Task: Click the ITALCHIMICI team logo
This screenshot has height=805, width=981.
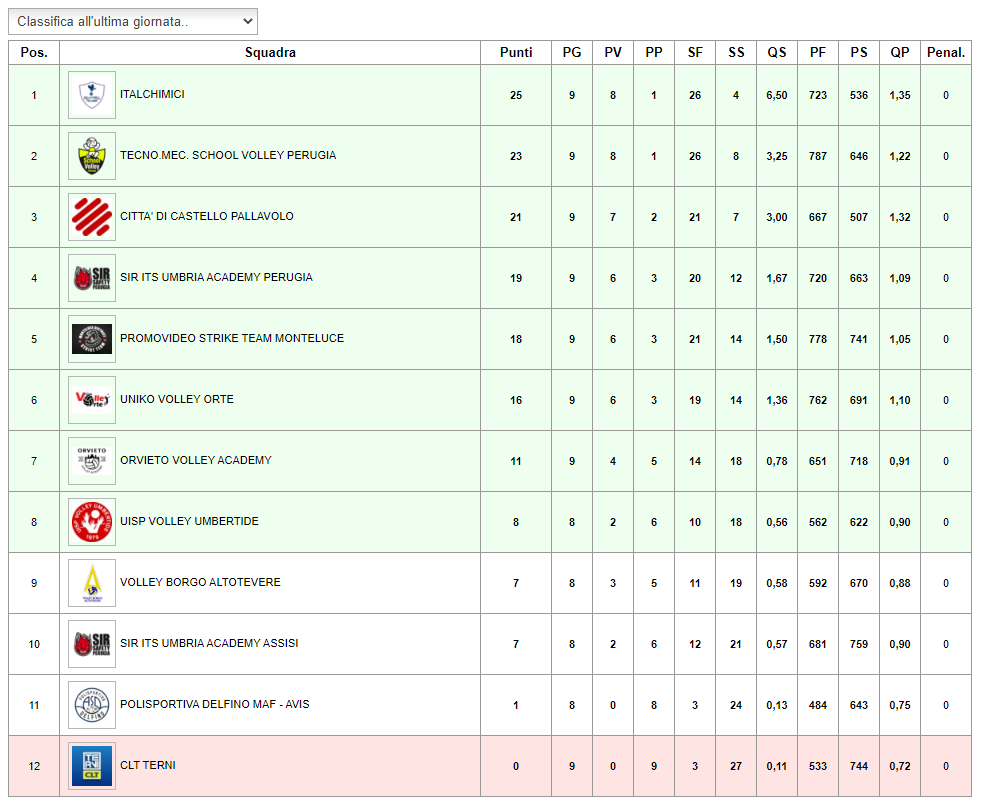Action: click(92, 95)
